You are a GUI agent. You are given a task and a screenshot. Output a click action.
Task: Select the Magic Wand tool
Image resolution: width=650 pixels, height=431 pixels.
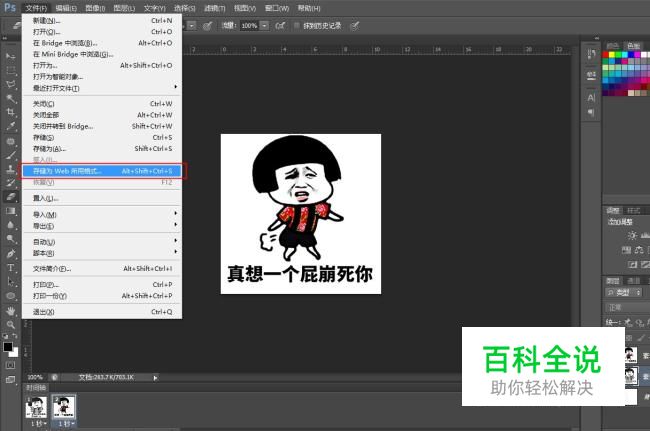10,98
